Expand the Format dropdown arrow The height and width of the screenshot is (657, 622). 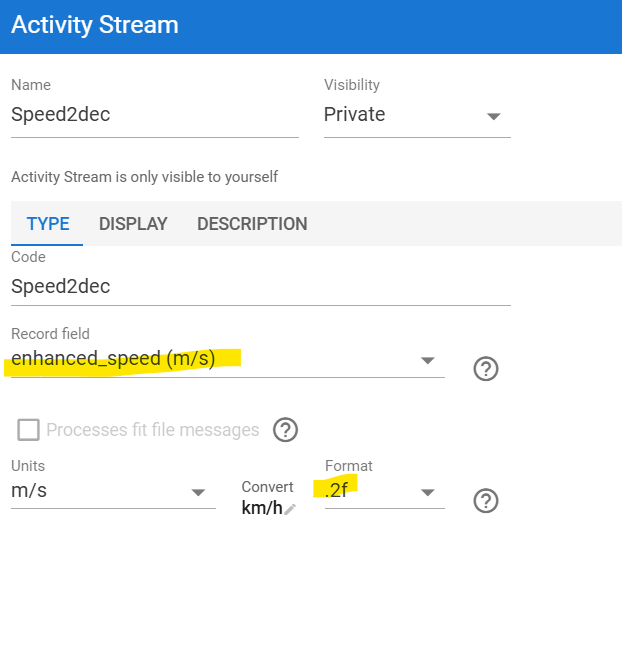[x=427, y=492]
